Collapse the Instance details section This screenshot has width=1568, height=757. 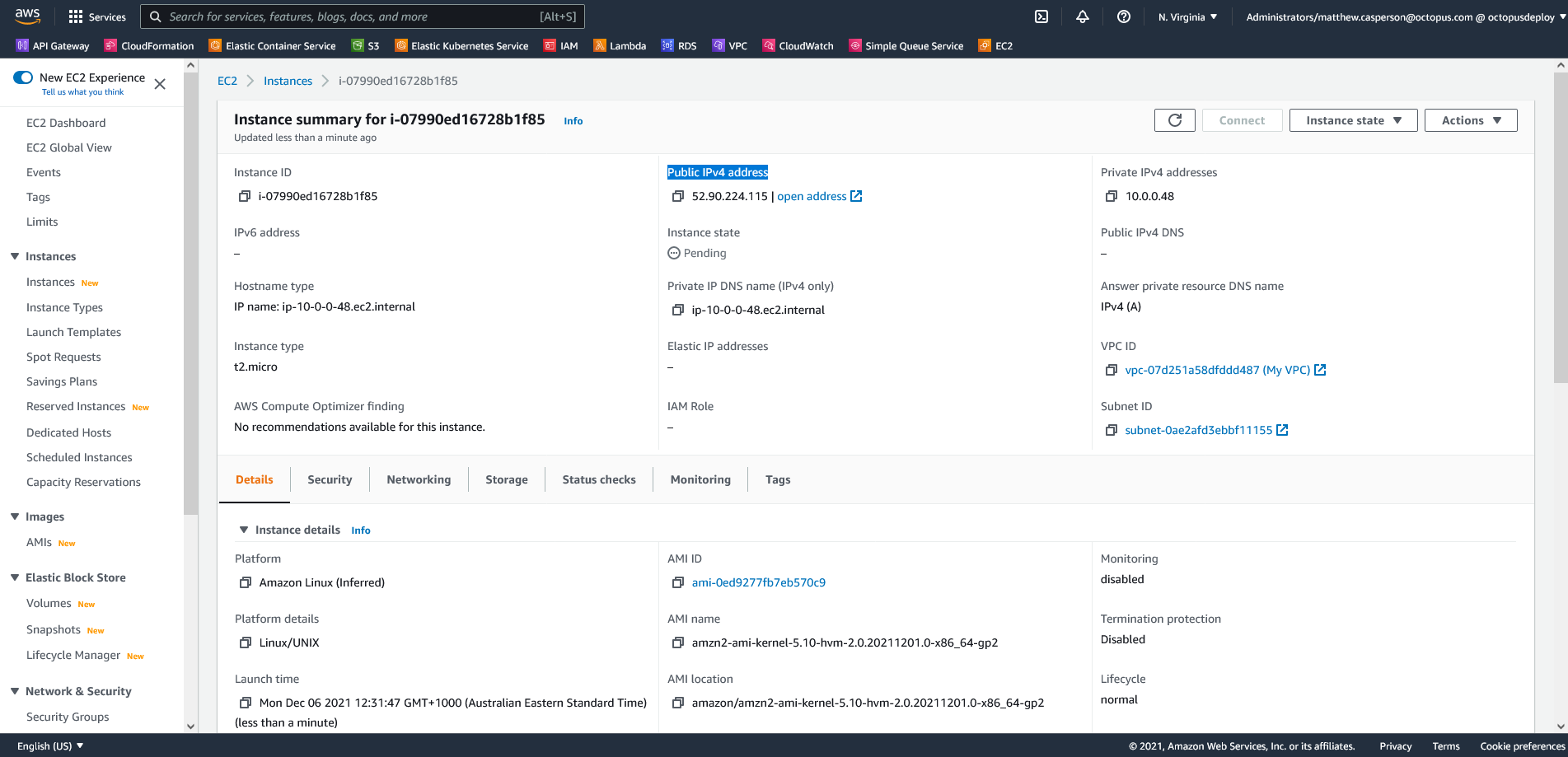pyautogui.click(x=243, y=530)
